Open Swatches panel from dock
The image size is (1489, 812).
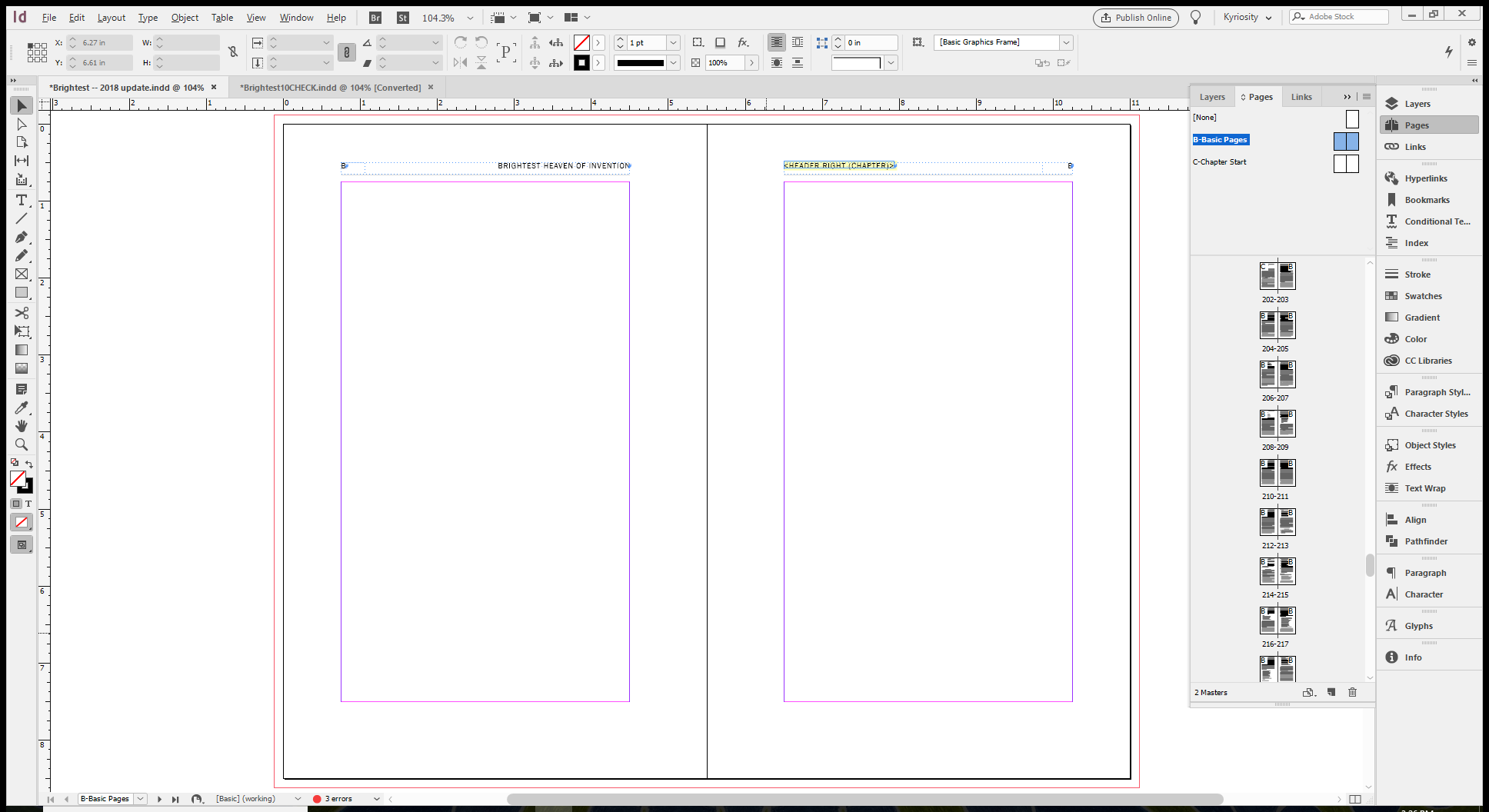(1423, 296)
